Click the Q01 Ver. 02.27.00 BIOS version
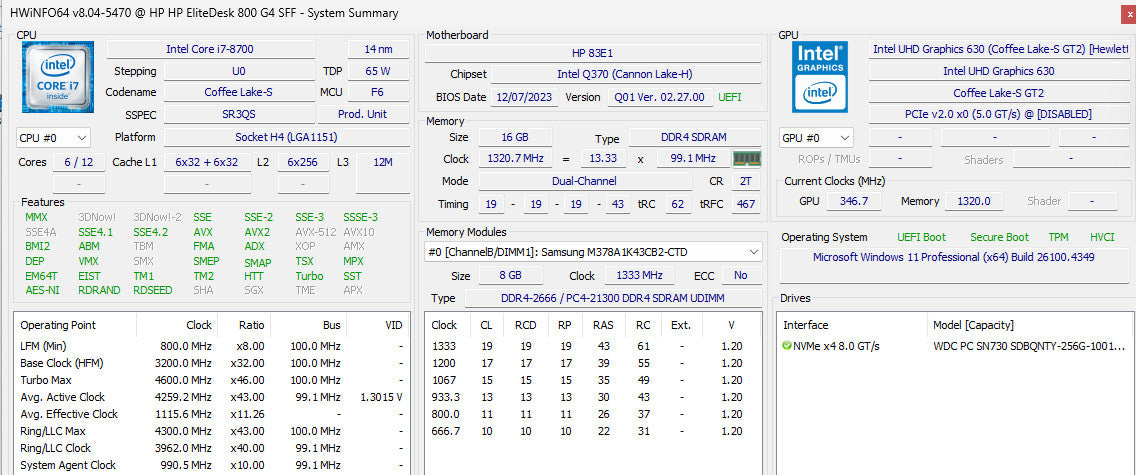This screenshot has height=475, width=1136. [x=659, y=97]
